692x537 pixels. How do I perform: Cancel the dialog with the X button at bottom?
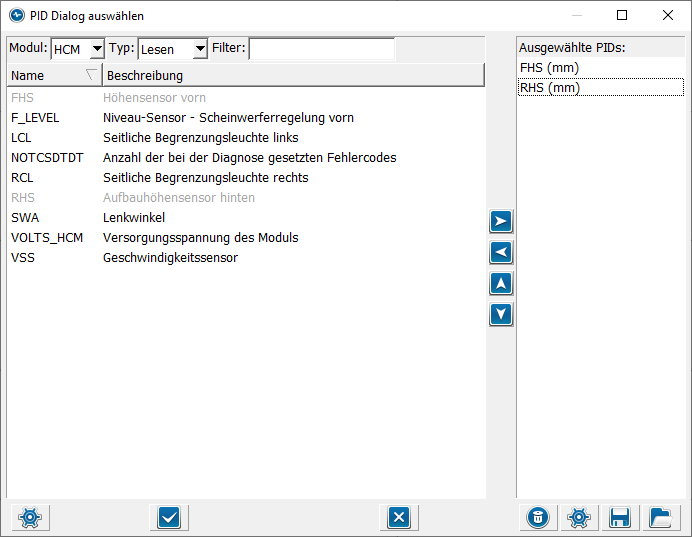pos(398,517)
